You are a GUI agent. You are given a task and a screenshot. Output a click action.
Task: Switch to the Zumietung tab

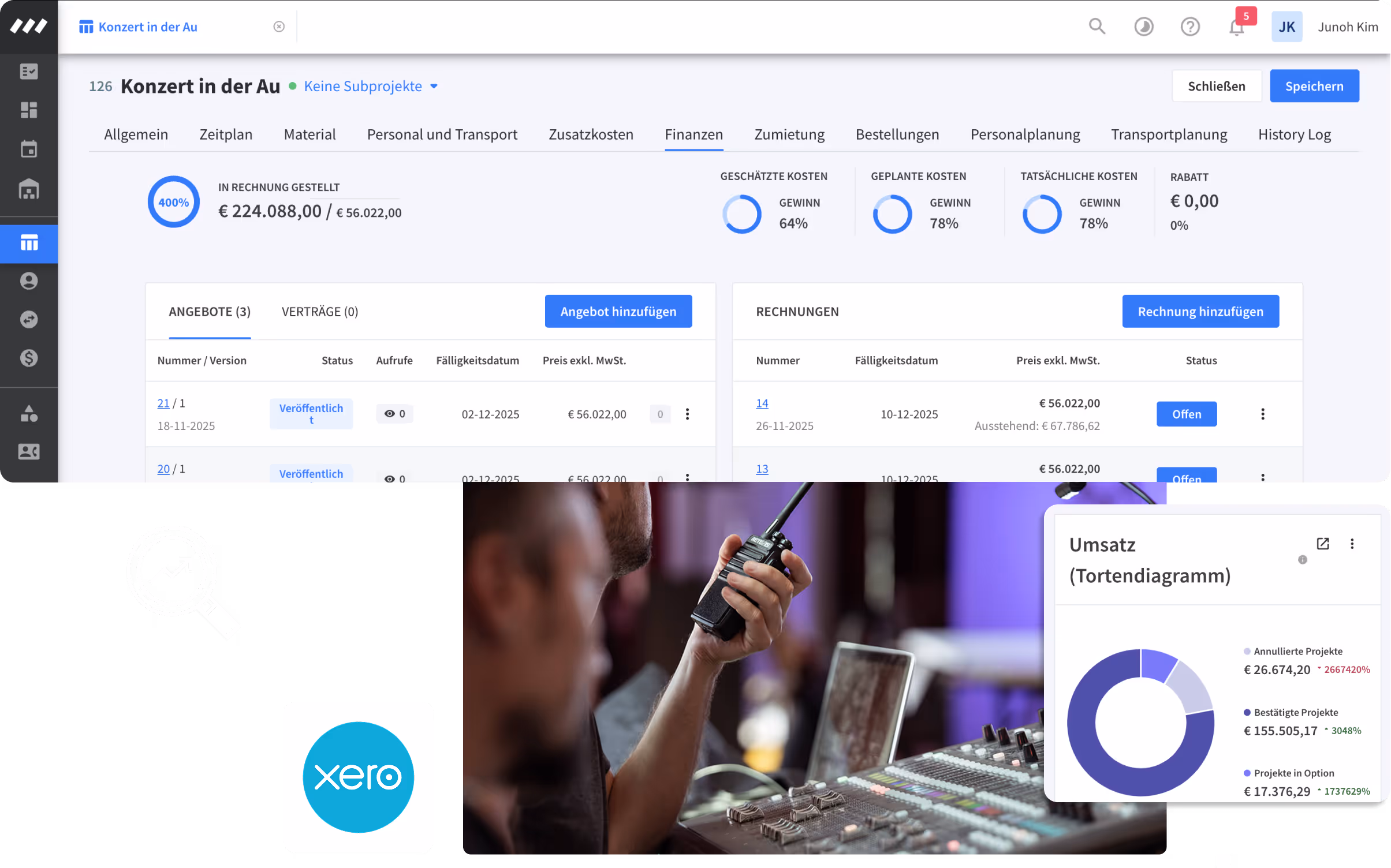[789, 134]
